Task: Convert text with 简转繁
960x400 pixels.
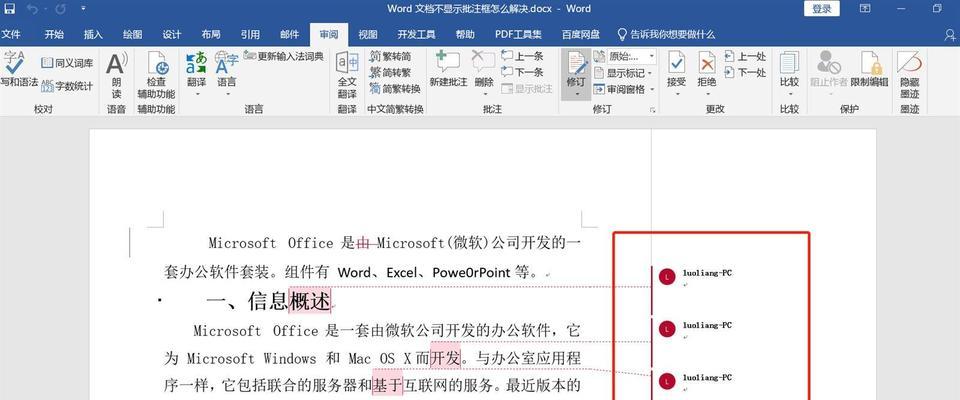Action: [390, 73]
